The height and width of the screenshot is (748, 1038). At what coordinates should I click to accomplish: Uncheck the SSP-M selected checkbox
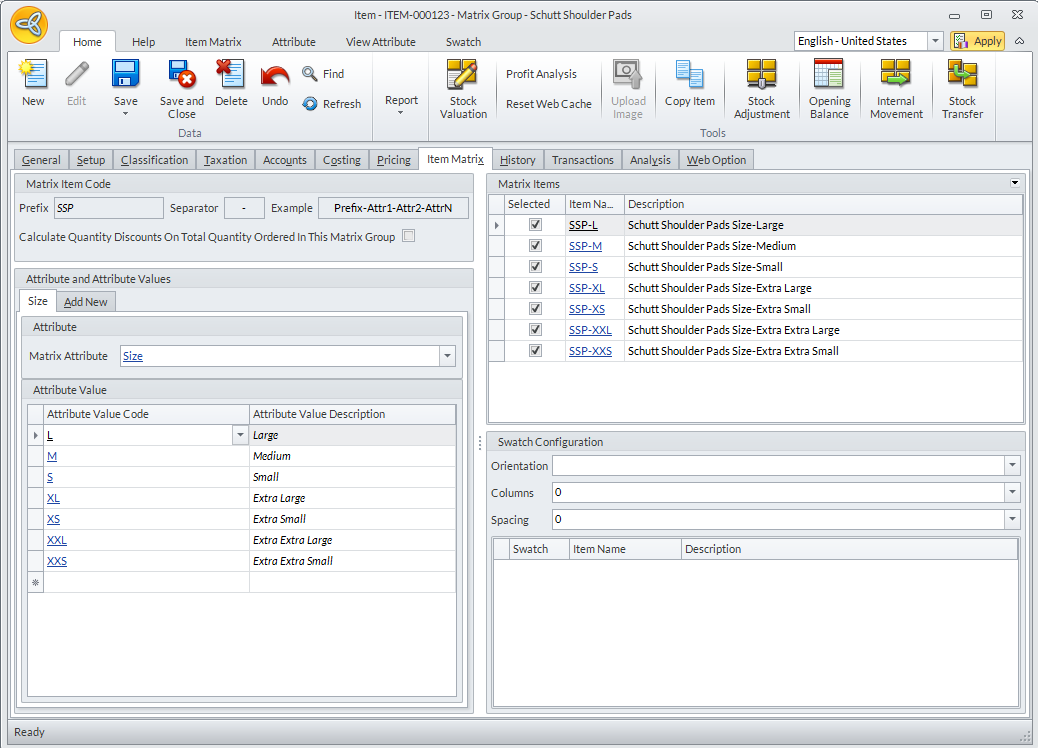(535, 246)
